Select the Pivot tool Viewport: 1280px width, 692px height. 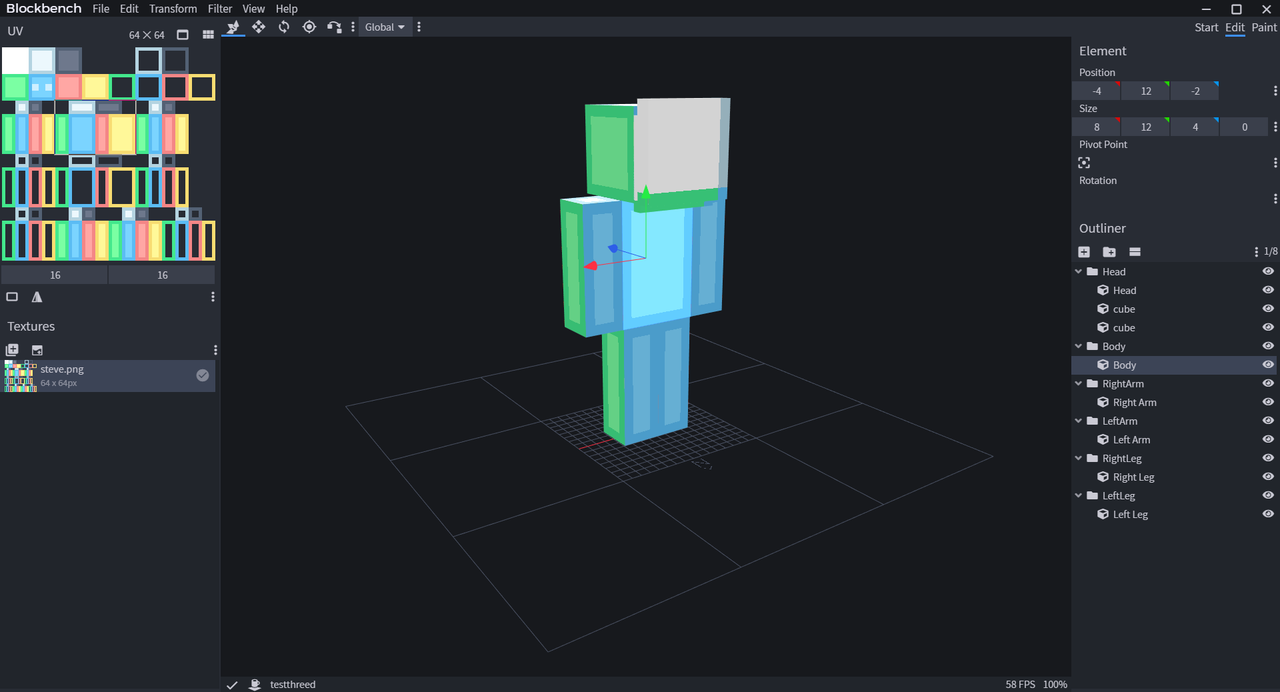[x=309, y=27]
